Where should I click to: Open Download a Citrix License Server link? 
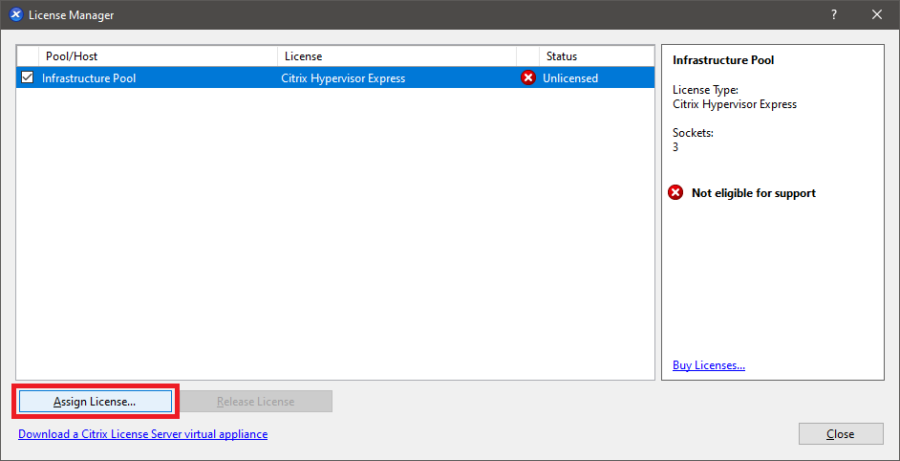[143, 434]
